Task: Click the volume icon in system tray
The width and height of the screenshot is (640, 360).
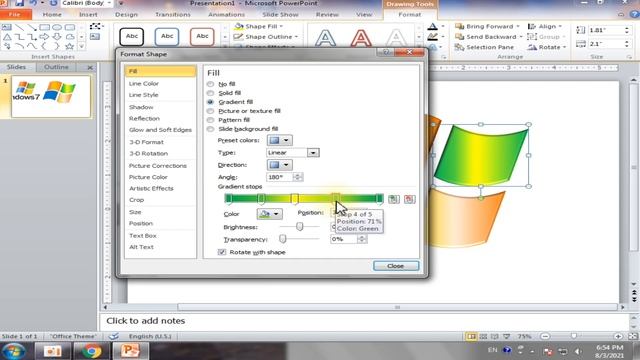Action: coord(578,351)
